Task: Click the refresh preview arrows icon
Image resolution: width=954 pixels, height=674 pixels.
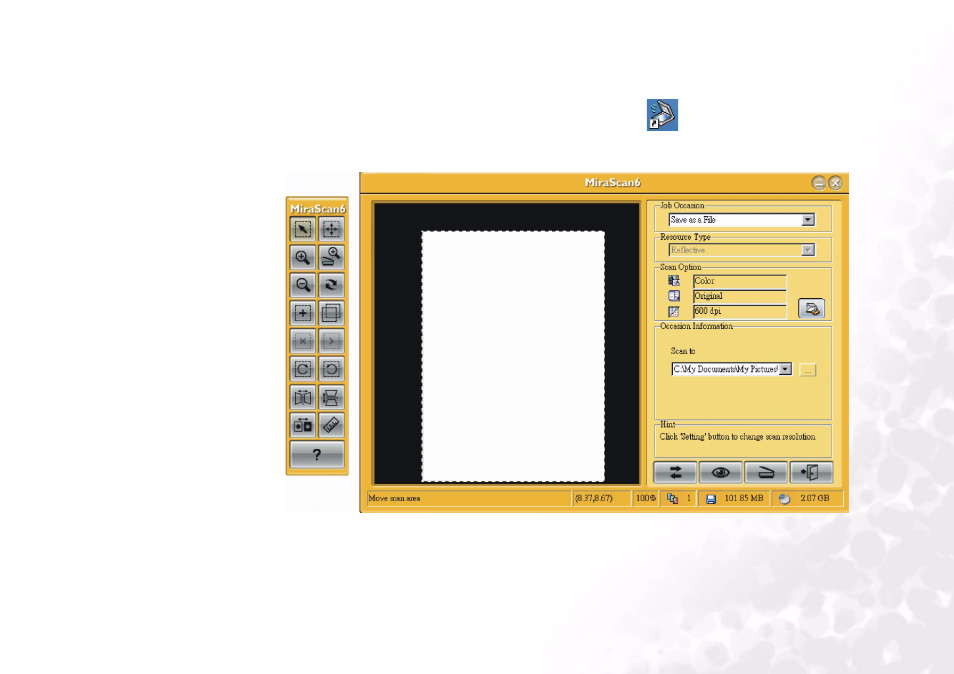Action: tap(331, 285)
